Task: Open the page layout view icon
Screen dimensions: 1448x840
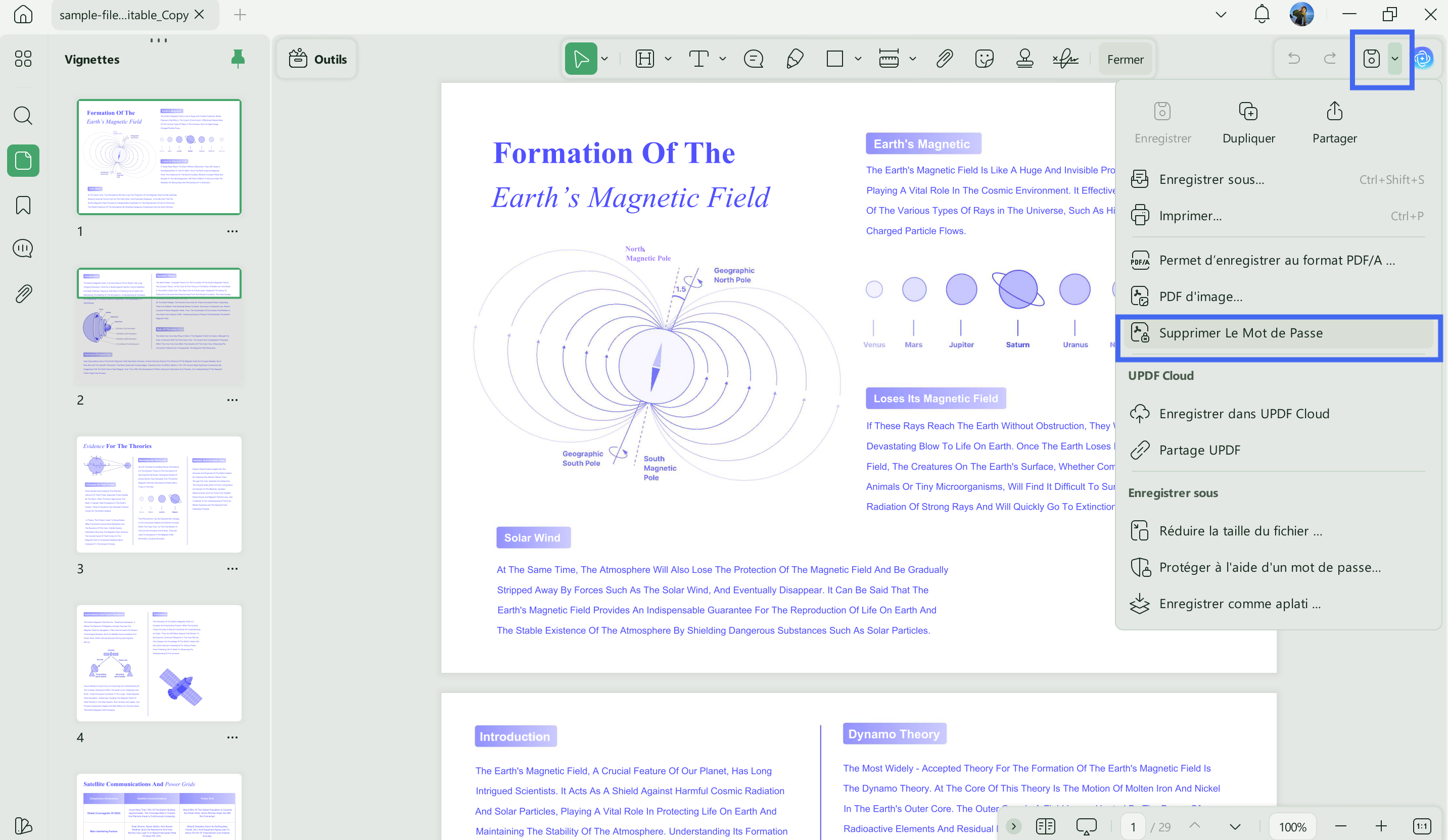Action: 1045,827
